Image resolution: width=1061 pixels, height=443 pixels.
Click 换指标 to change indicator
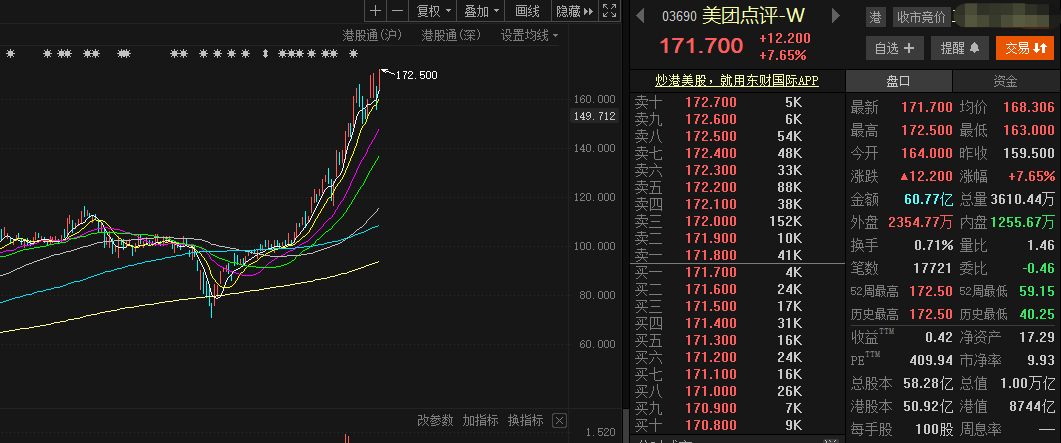pos(526,421)
